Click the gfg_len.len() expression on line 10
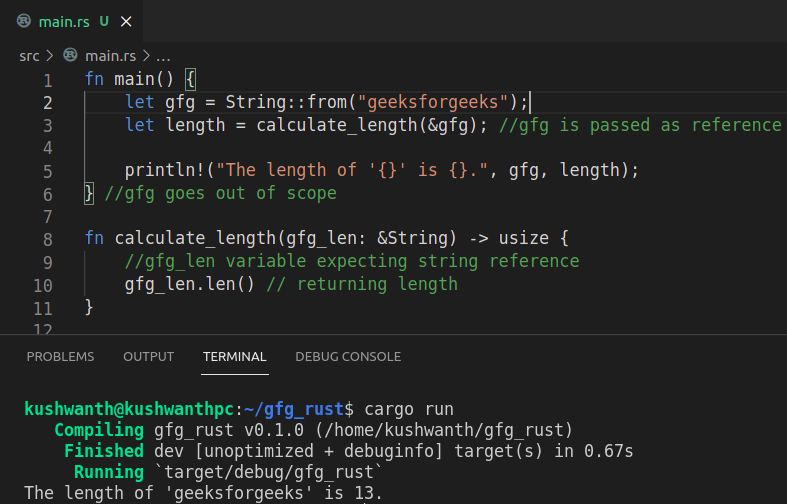The image size is (787, 504). coord(190,284)
